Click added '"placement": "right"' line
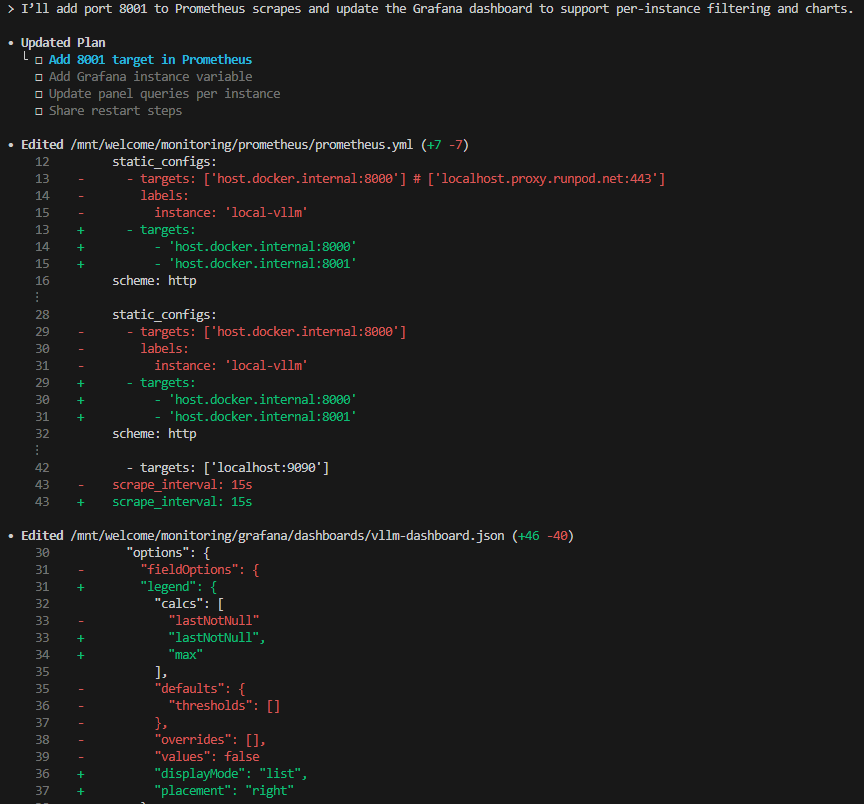The width and height of the screenshot is (864, 804). point(224,791)
